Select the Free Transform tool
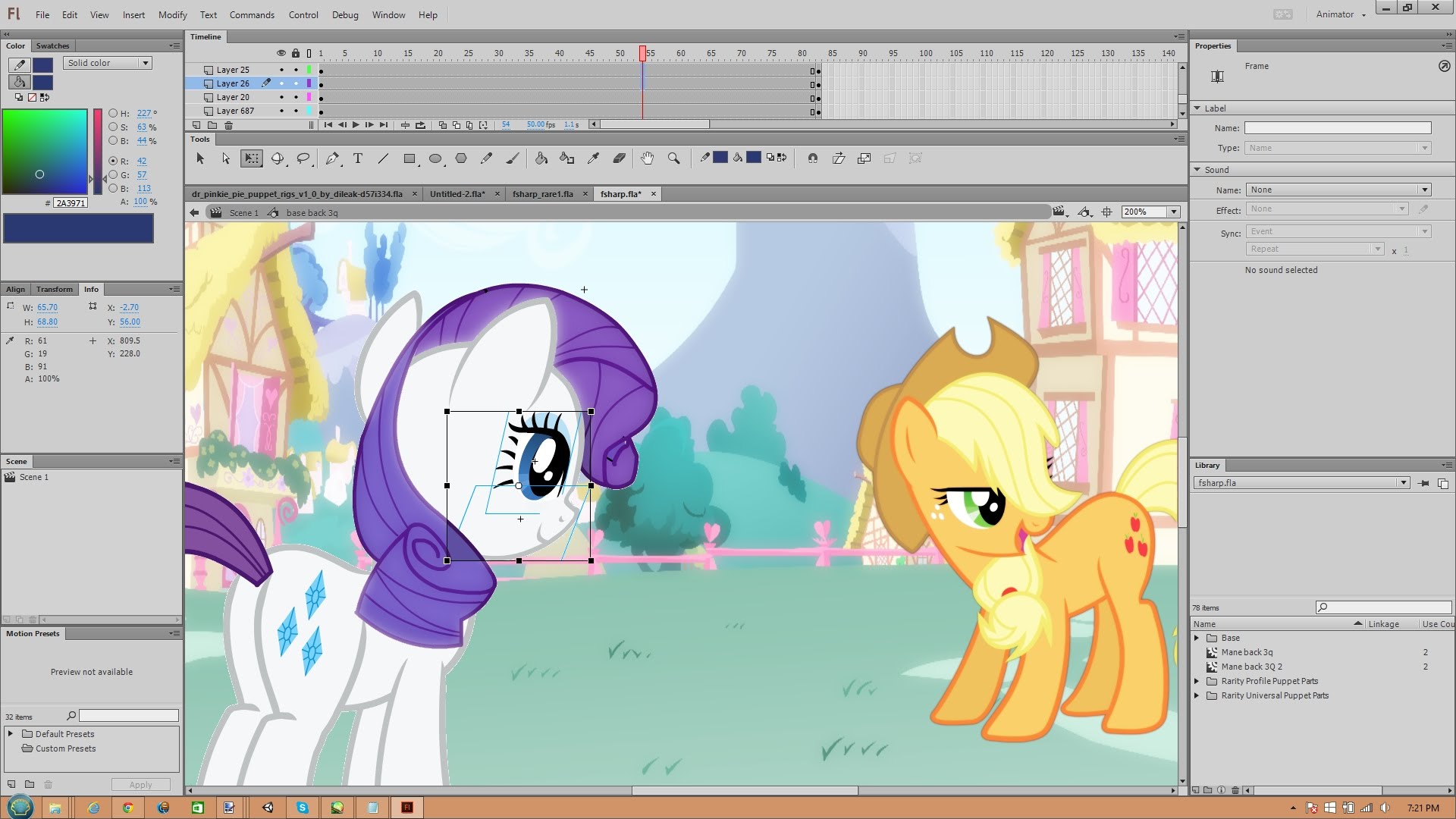This screenshot has width=1456, height=819. tap(252, 158)
